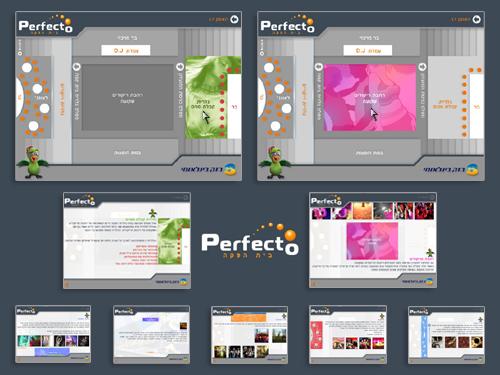Screen dimensions: 500x375
Task: Click the circular icon left of the pink dance floor
Action: pos(318,67)
